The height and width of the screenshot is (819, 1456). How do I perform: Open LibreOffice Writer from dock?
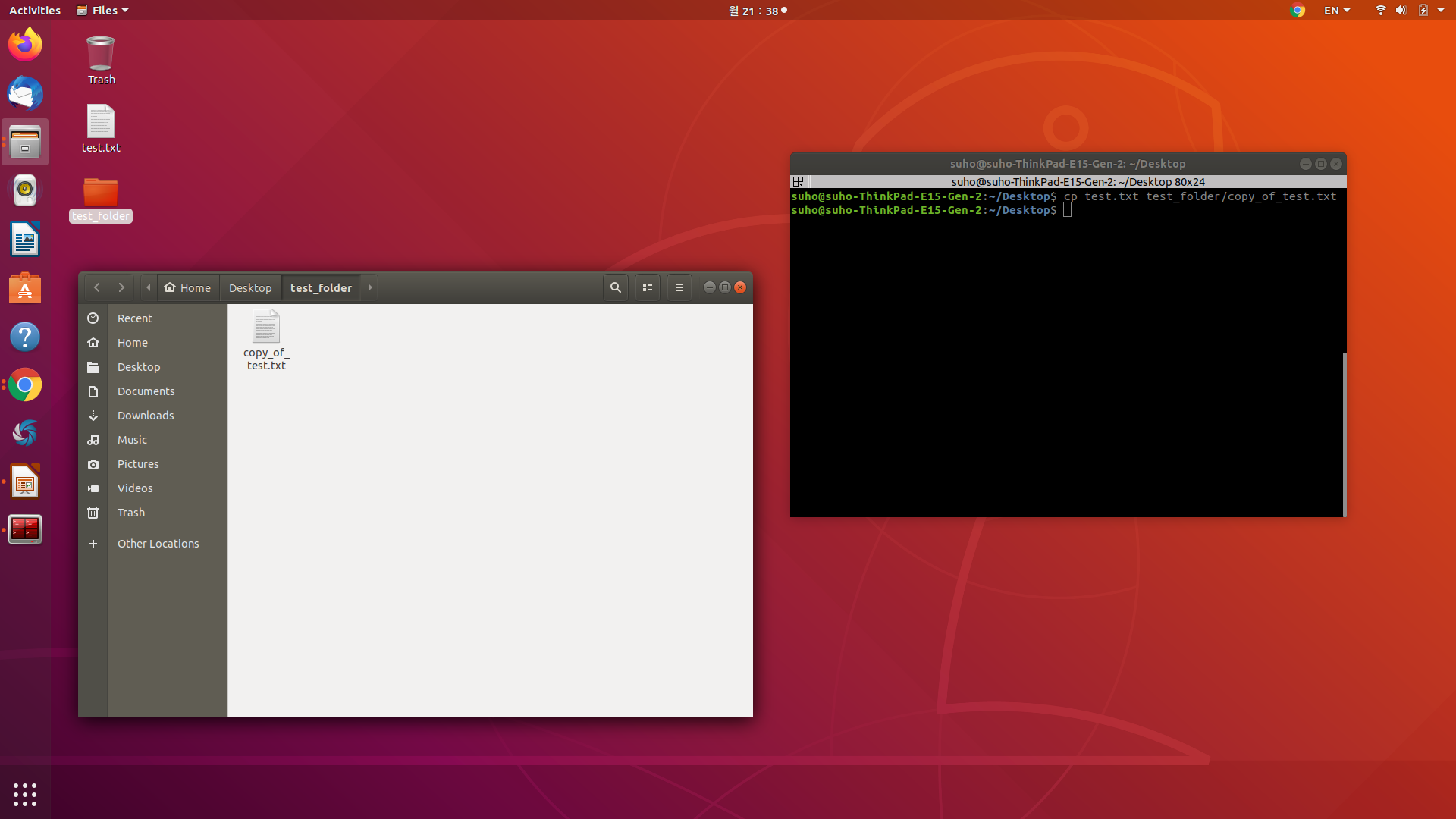[x=25, y=240]
